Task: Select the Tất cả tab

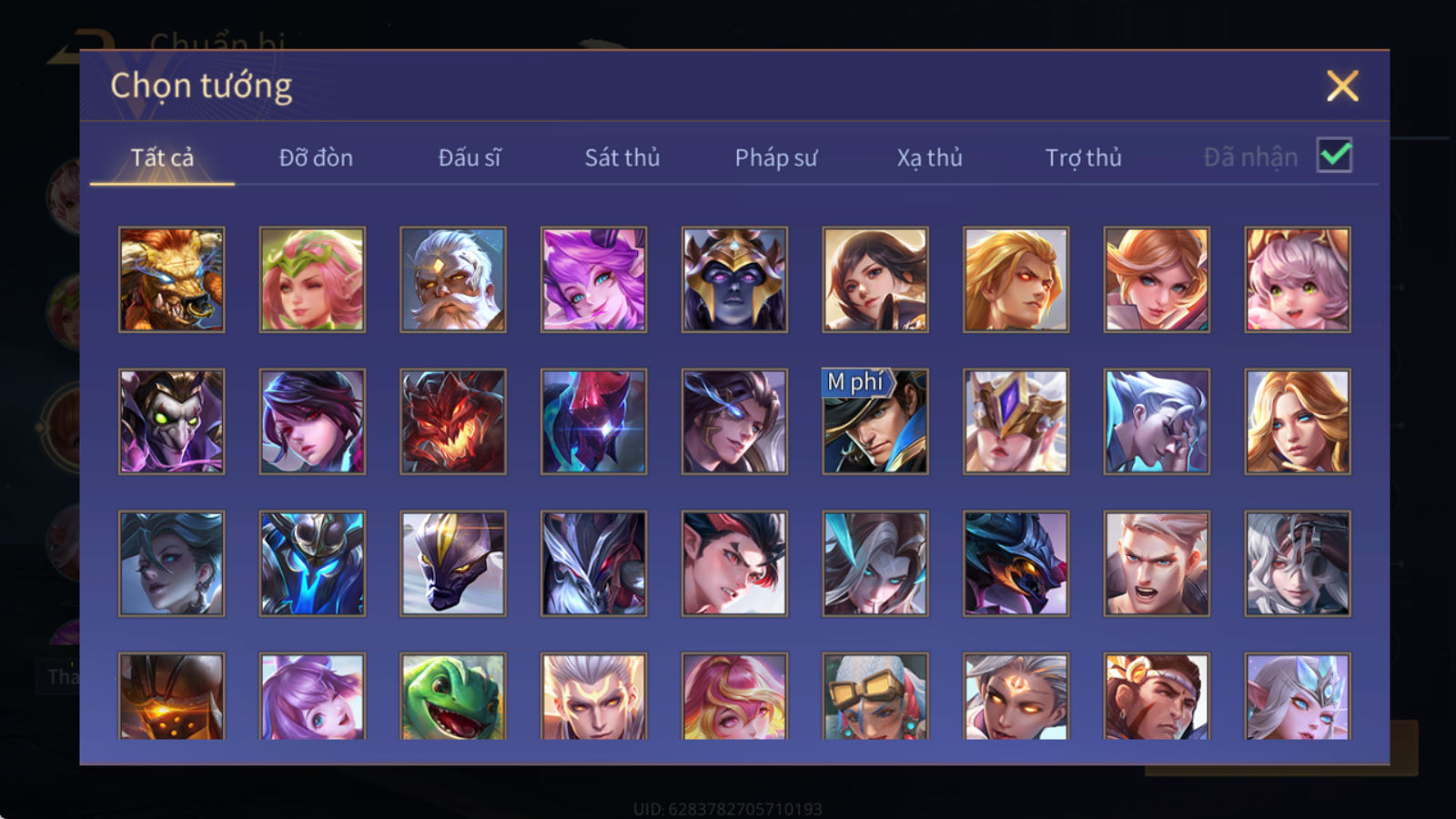Action: 162,157
